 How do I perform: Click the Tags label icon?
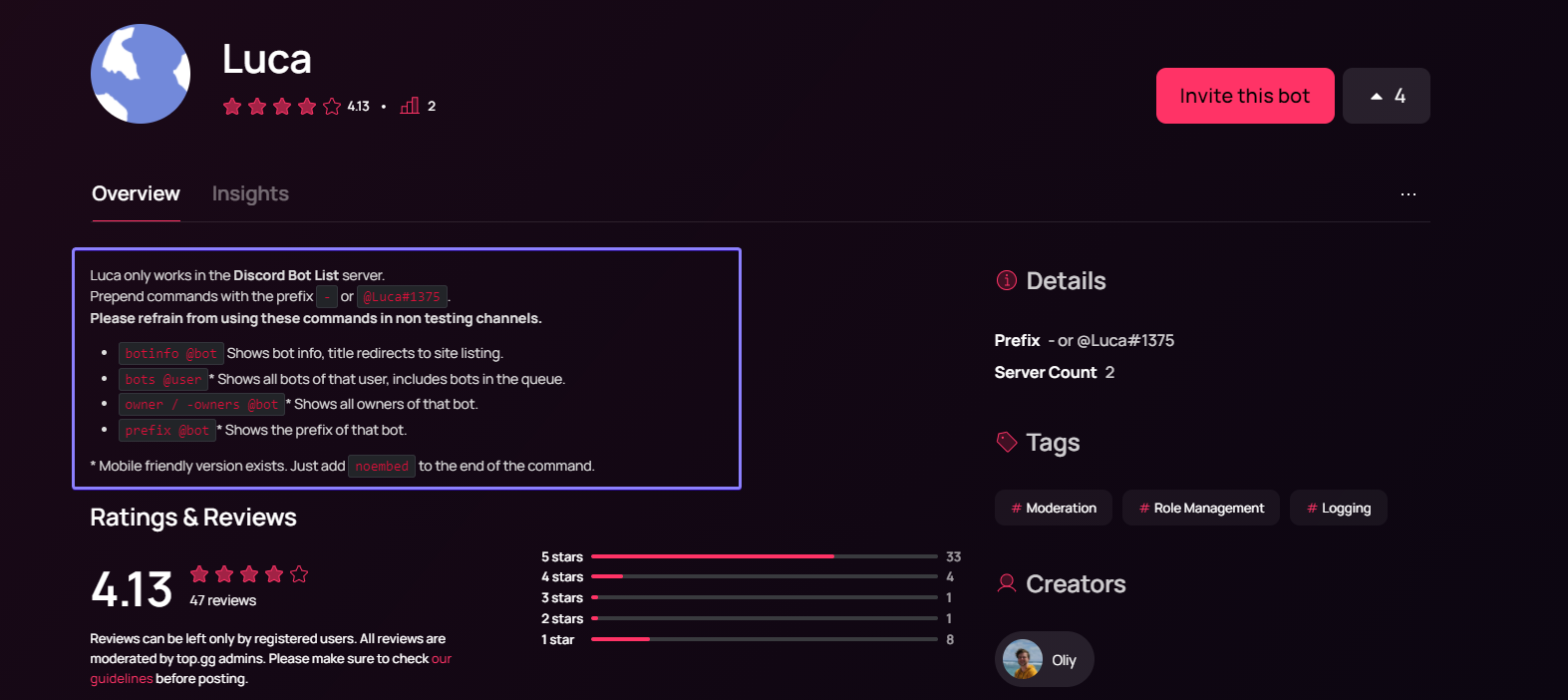tap(1007, 442)
